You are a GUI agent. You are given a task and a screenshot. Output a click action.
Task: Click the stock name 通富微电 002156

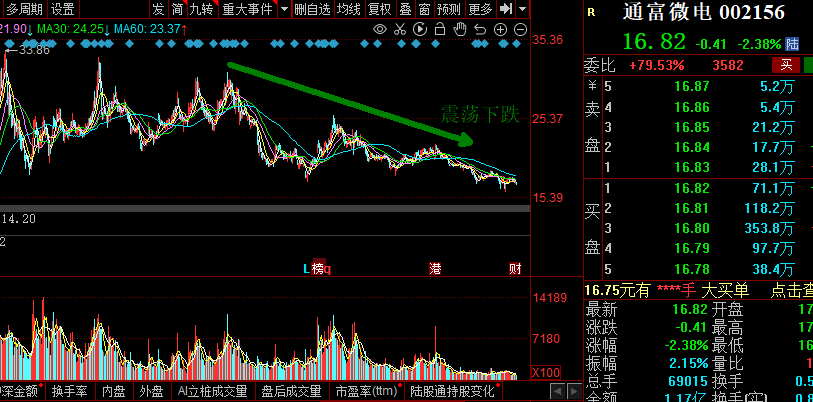[x=703, y=12]
